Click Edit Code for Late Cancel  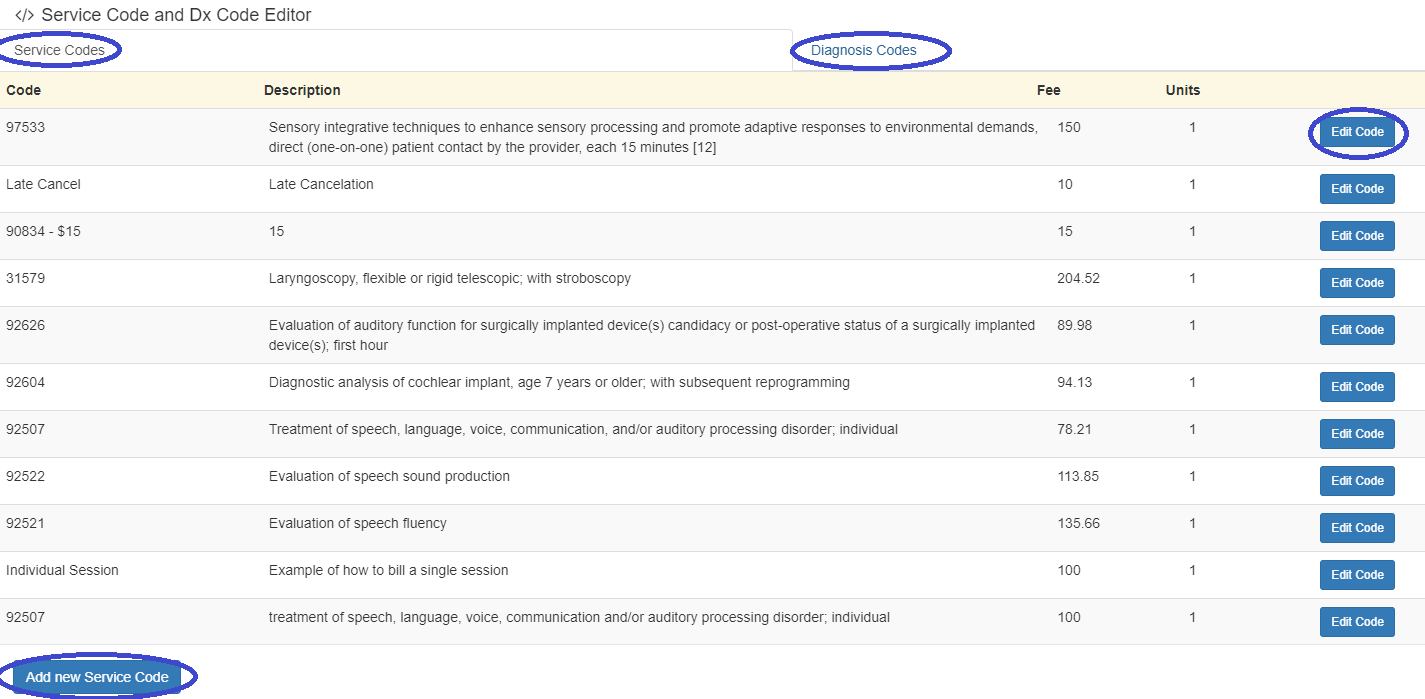1356,189
